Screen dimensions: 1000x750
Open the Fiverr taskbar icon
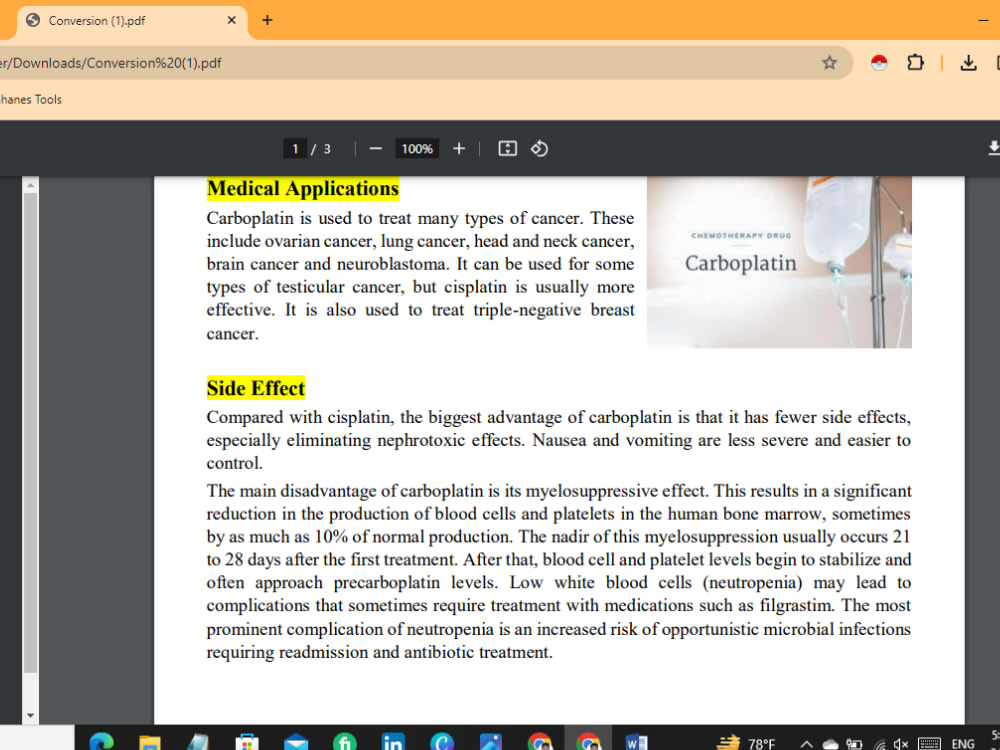(x=344, y=742)
